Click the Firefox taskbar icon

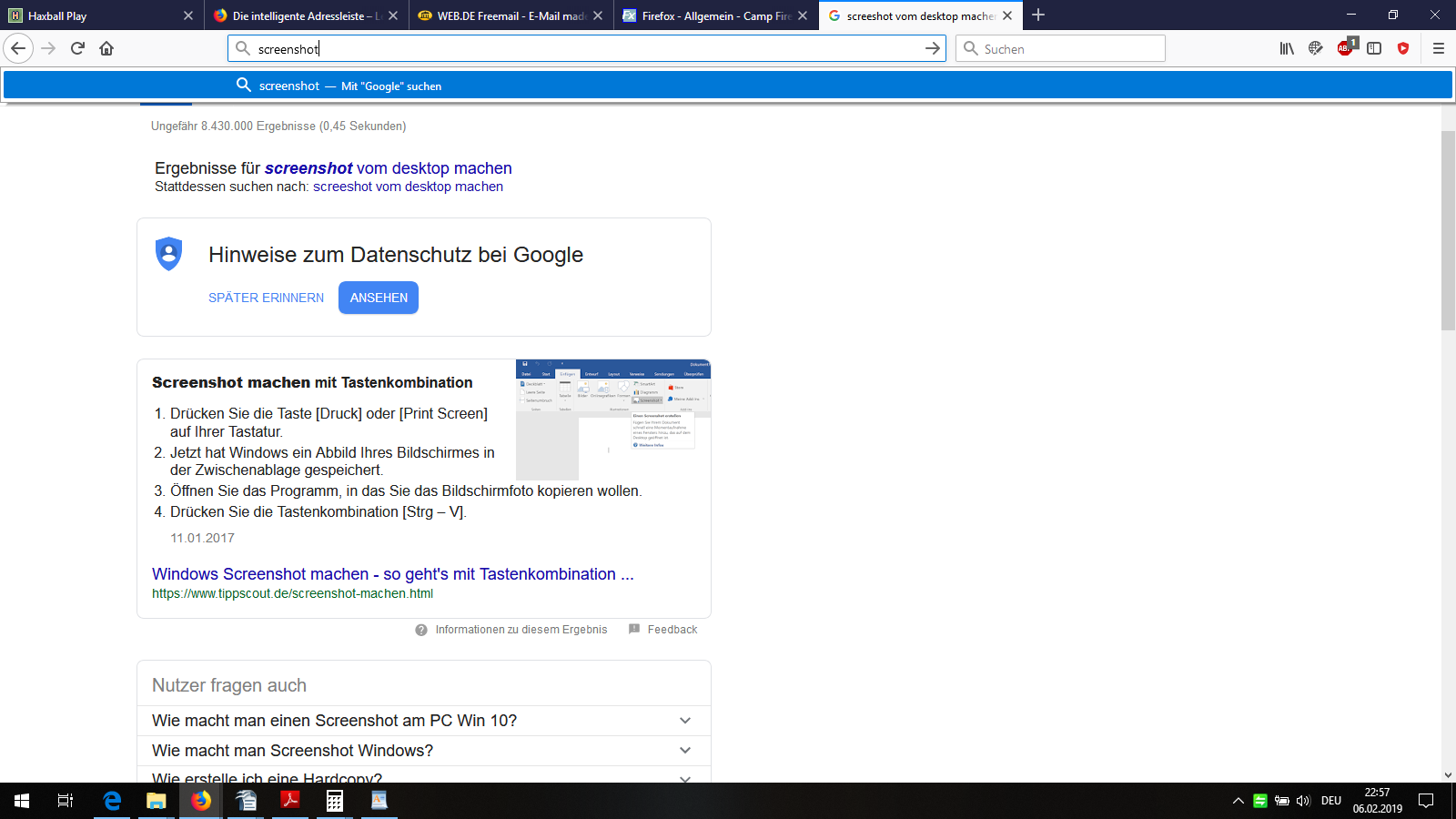[201, 801]
